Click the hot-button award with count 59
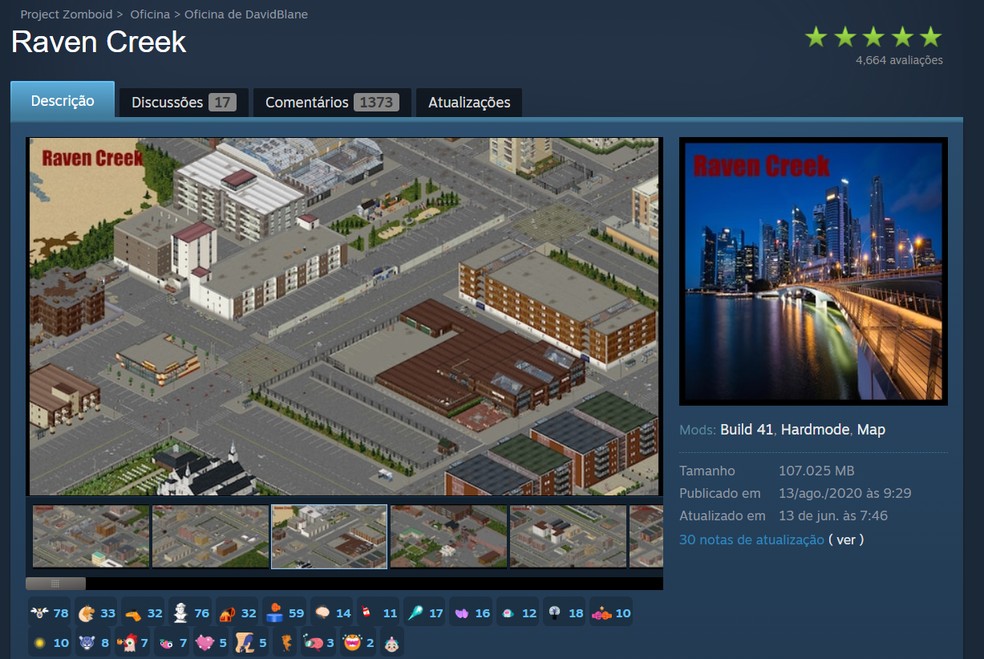The image size is (984, 659). (x=284, y=613)
